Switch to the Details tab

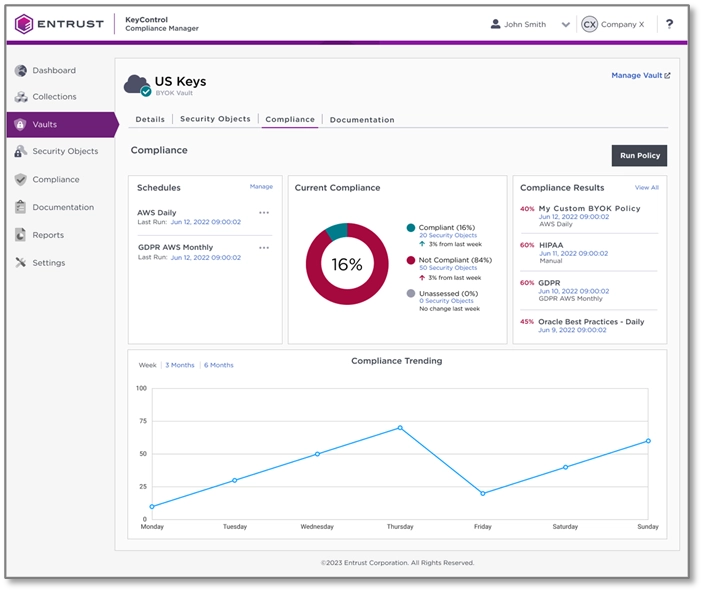pyautogui.click(x=150, y=119)
